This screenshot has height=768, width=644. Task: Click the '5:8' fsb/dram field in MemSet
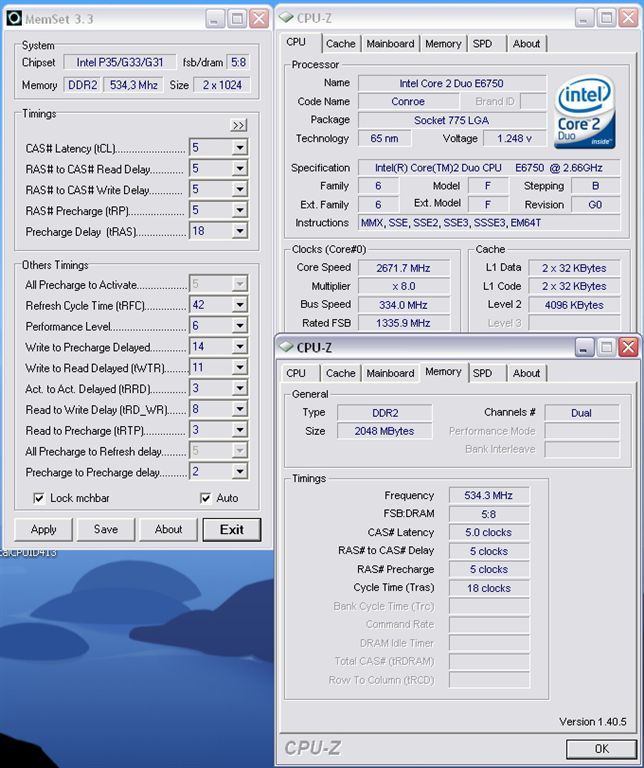239,62
